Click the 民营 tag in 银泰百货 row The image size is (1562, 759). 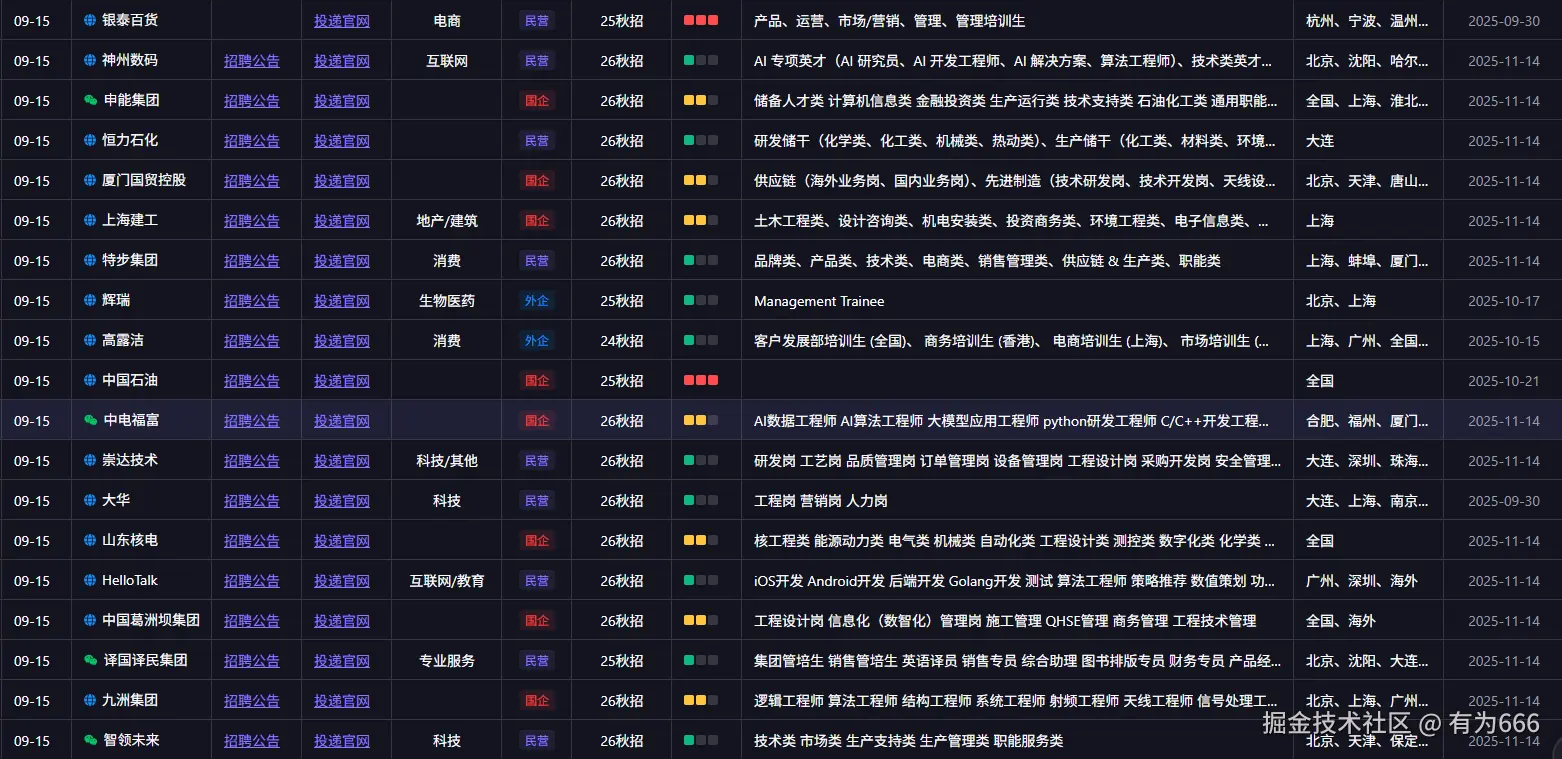coord(537,21)
